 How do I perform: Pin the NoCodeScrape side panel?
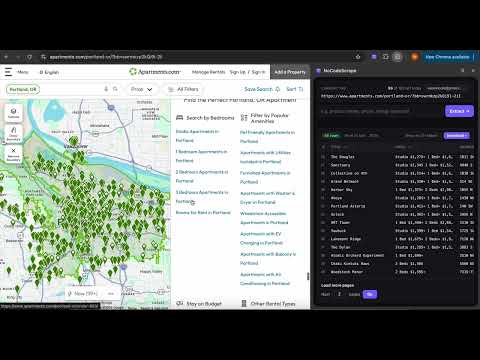[463, 71]
